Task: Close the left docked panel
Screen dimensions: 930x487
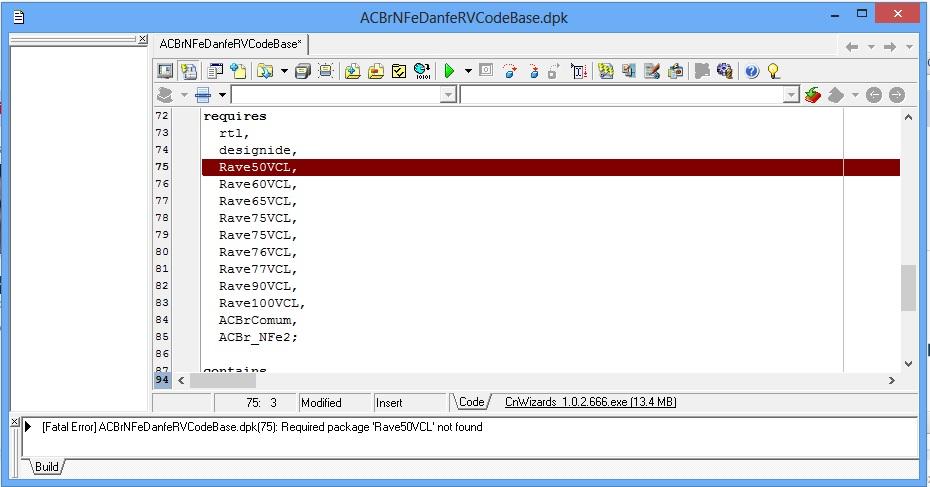Action: coord(142,39)
